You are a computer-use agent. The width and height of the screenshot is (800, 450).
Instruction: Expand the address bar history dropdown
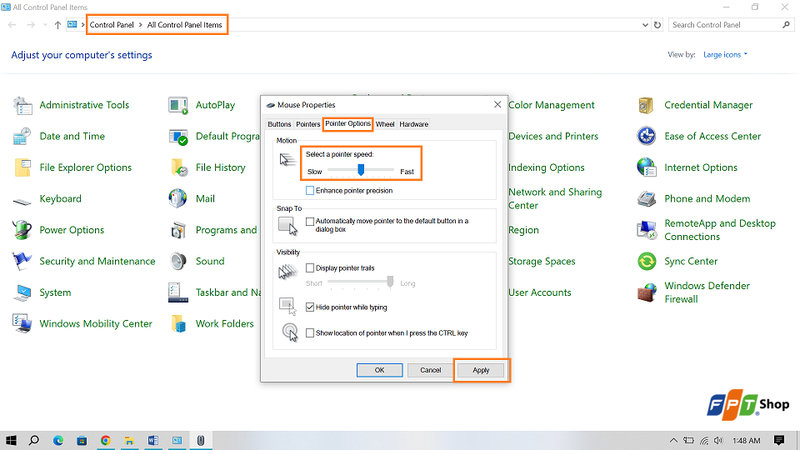click(645, 25)
